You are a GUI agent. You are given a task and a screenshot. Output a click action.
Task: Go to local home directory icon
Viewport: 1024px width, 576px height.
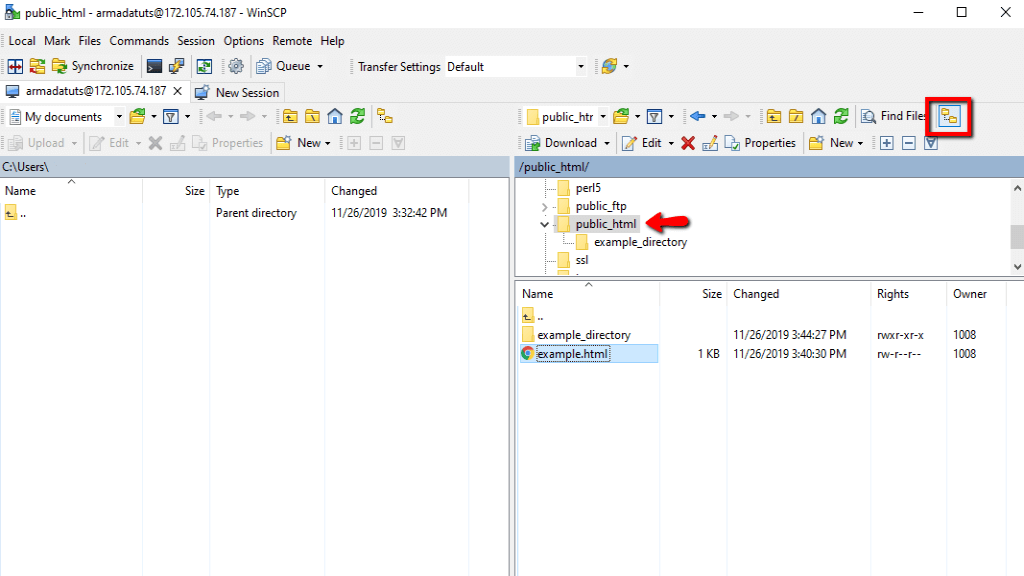click(335, 117)
